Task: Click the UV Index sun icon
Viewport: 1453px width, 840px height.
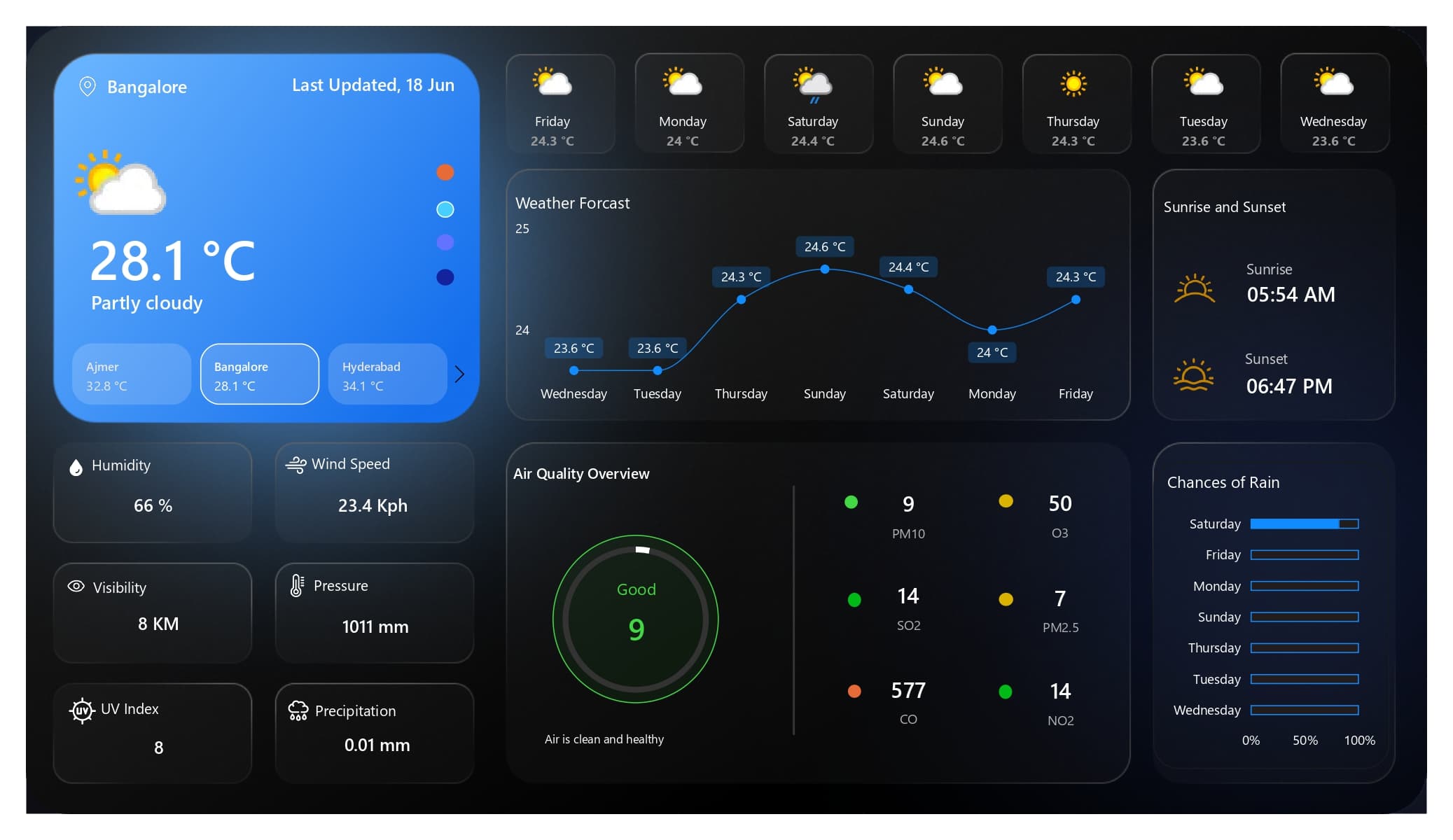Action: click(x=82, y=710)
